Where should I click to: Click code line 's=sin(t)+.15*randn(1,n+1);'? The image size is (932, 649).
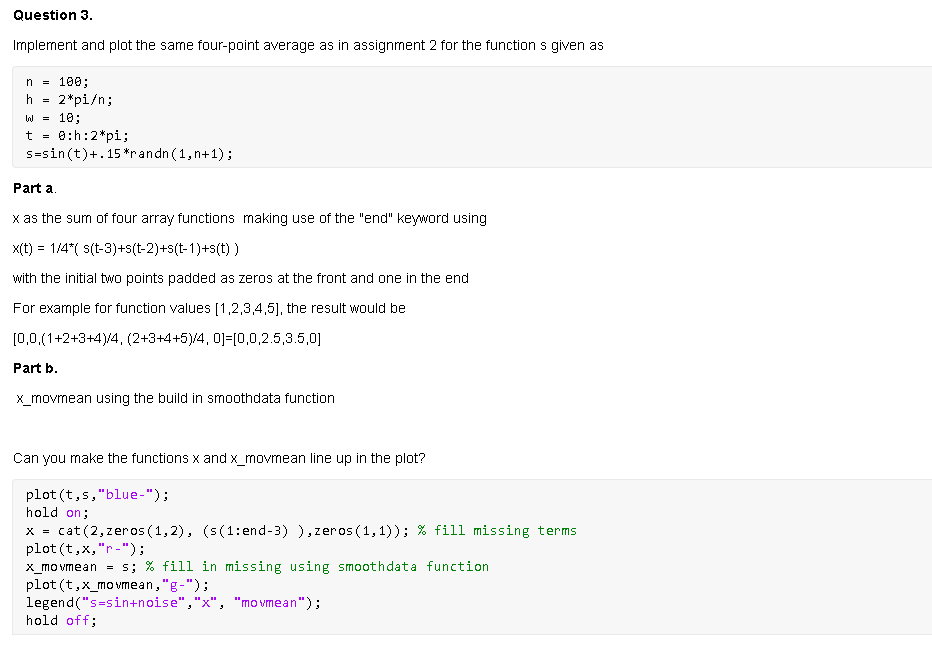[129, 154]
